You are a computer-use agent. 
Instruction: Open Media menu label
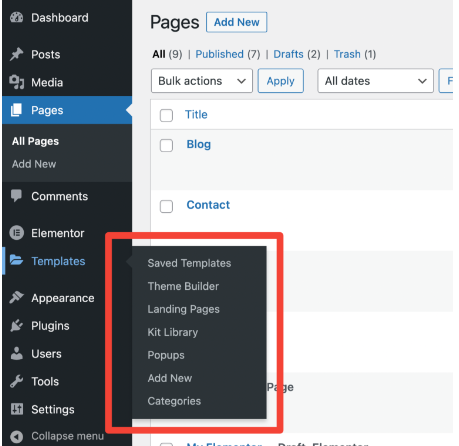click(x=47, y=82)
